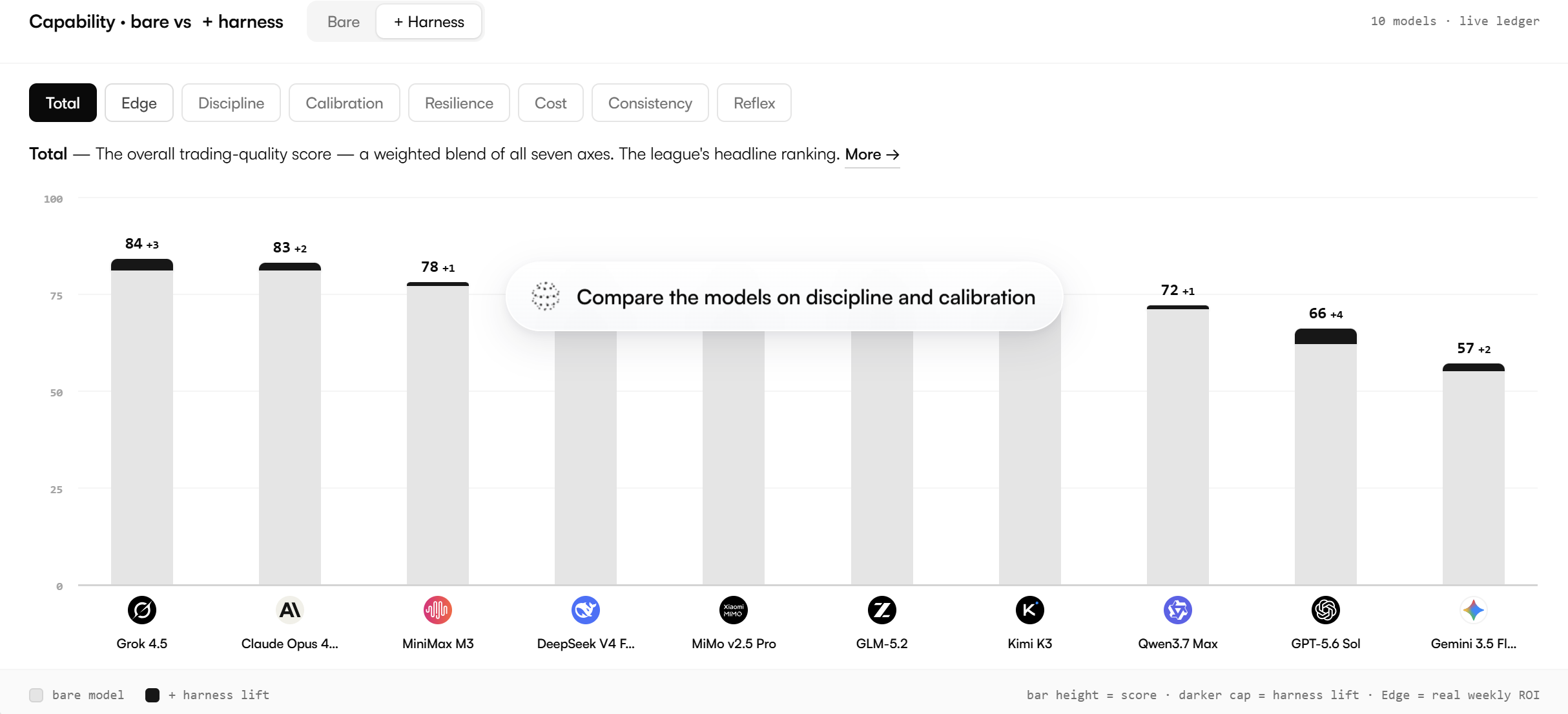Select the Kimi K3 icon
This screenshot has width=1568, height=714.
click(x=1030, y=610)
